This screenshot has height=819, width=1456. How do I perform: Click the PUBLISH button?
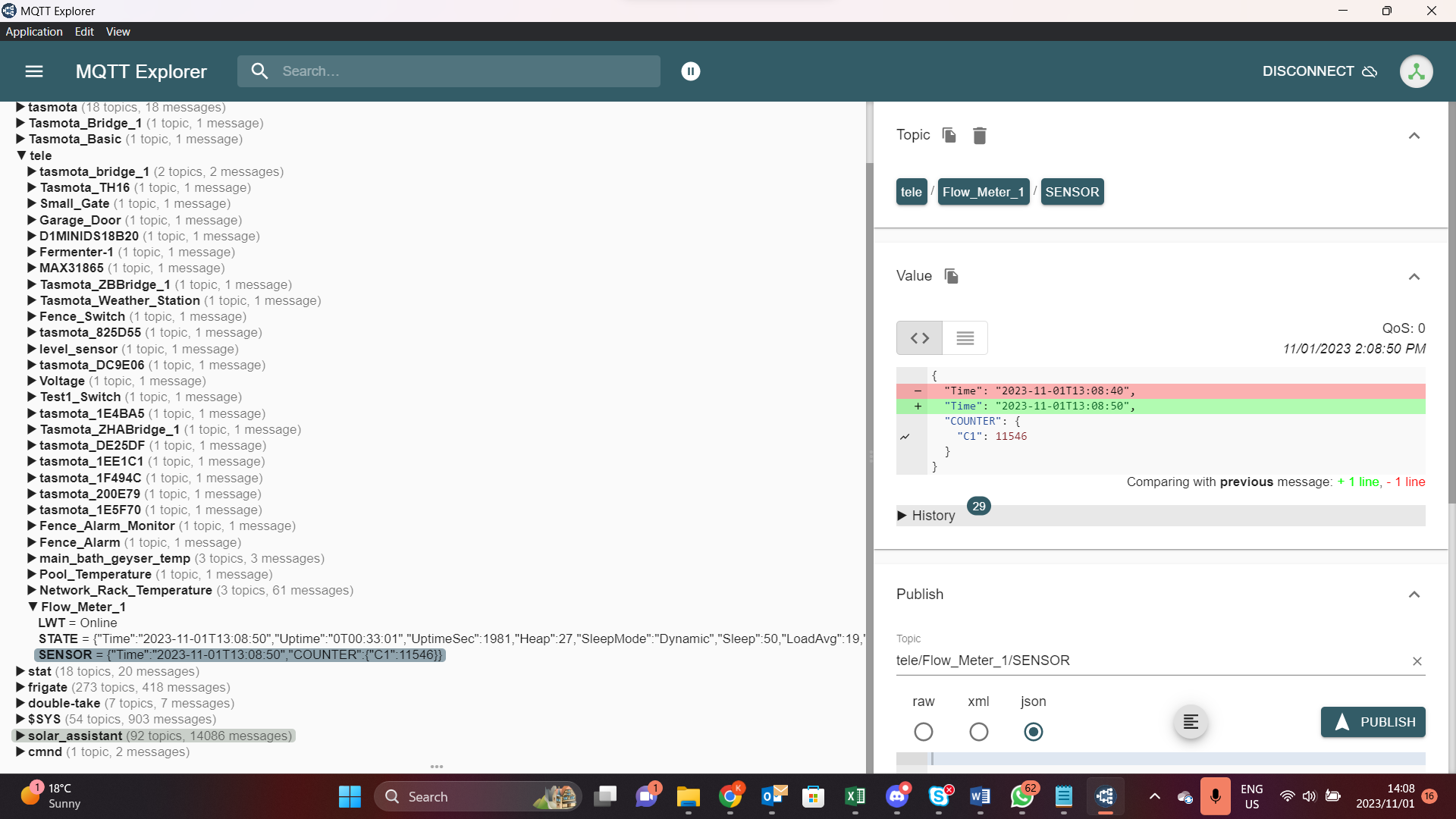[1373, 722]
